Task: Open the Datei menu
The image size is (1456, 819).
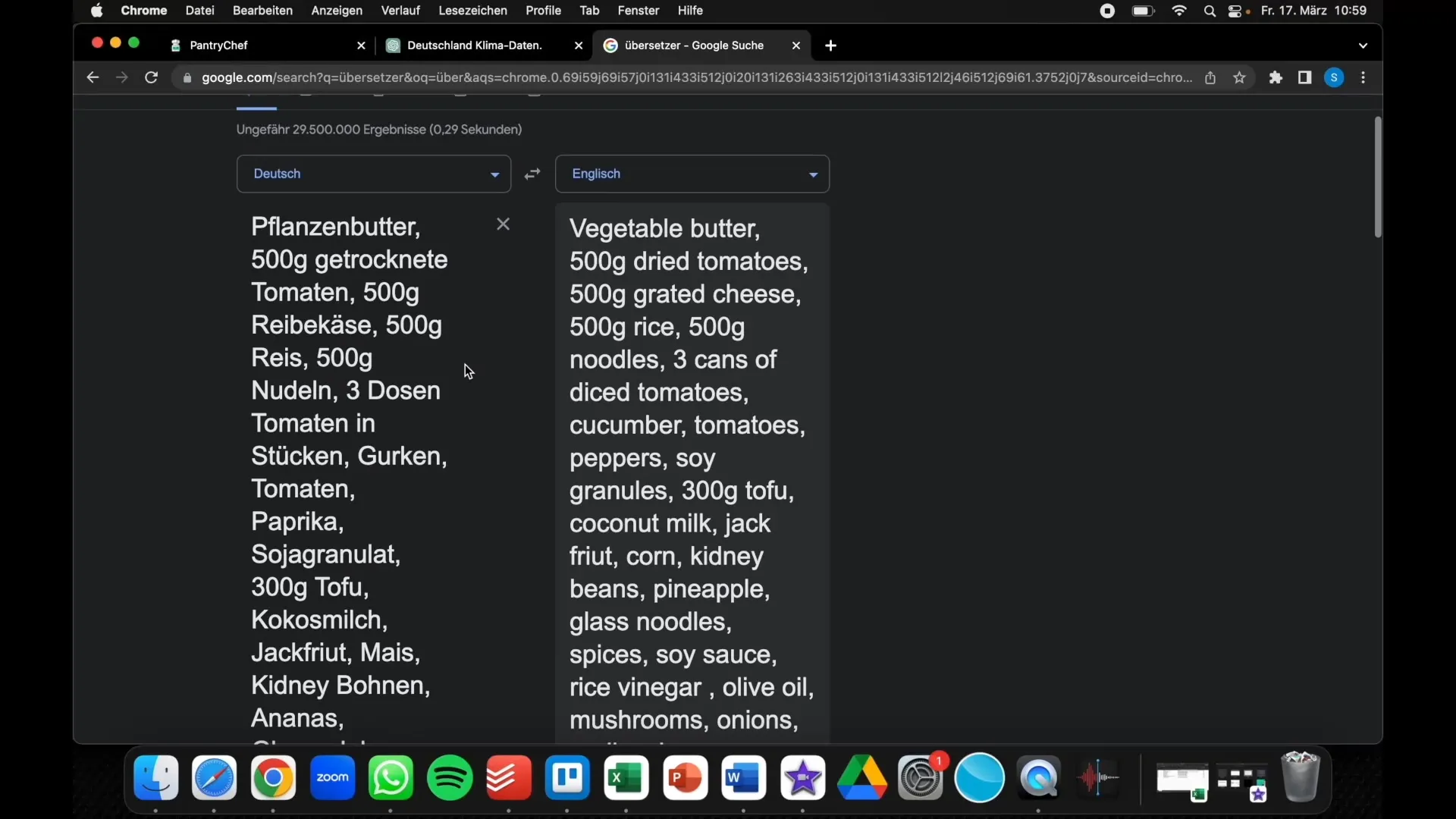Action: [x=200, y=11]
